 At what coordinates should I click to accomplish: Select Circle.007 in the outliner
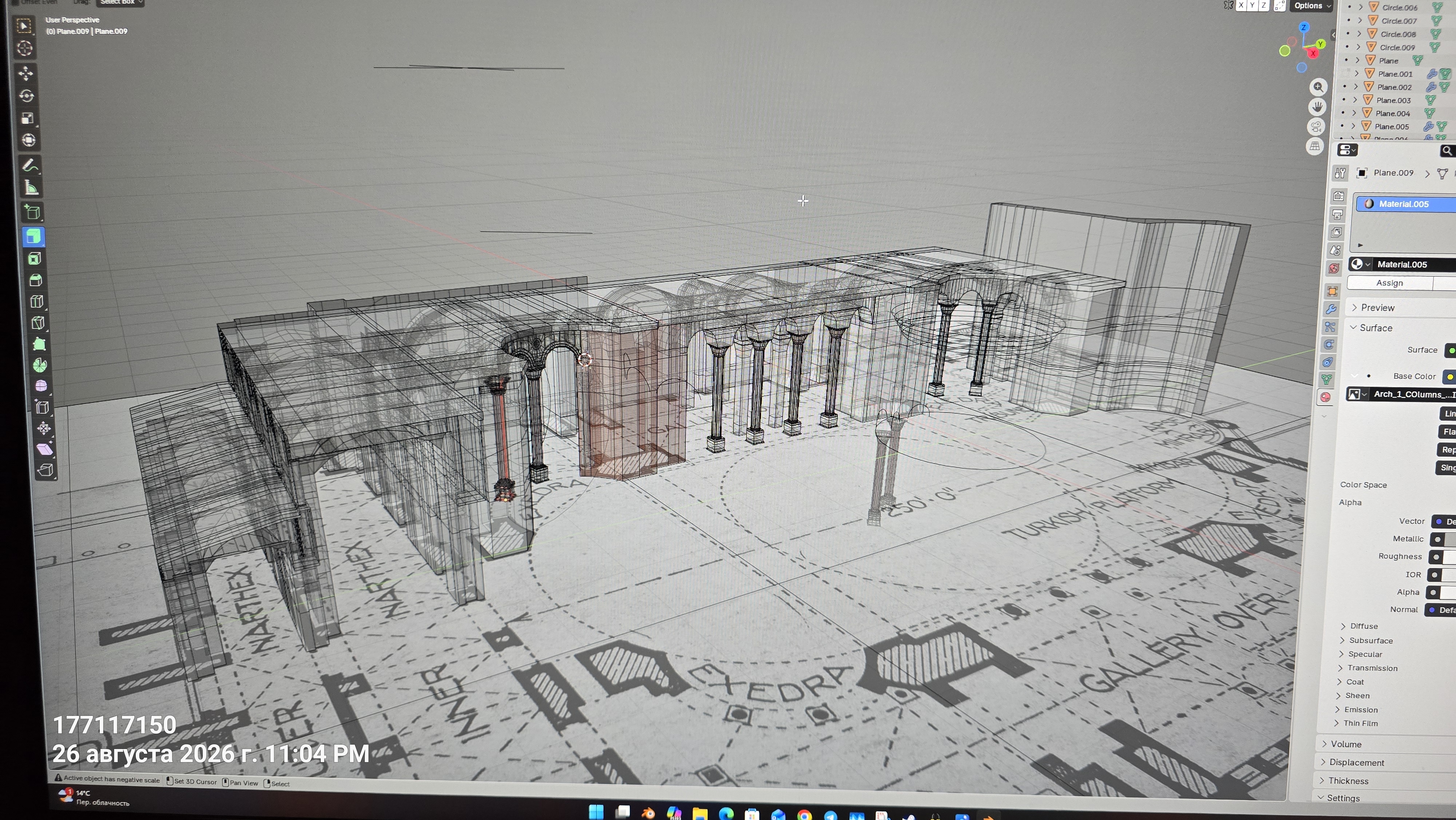click(1399, 21)
